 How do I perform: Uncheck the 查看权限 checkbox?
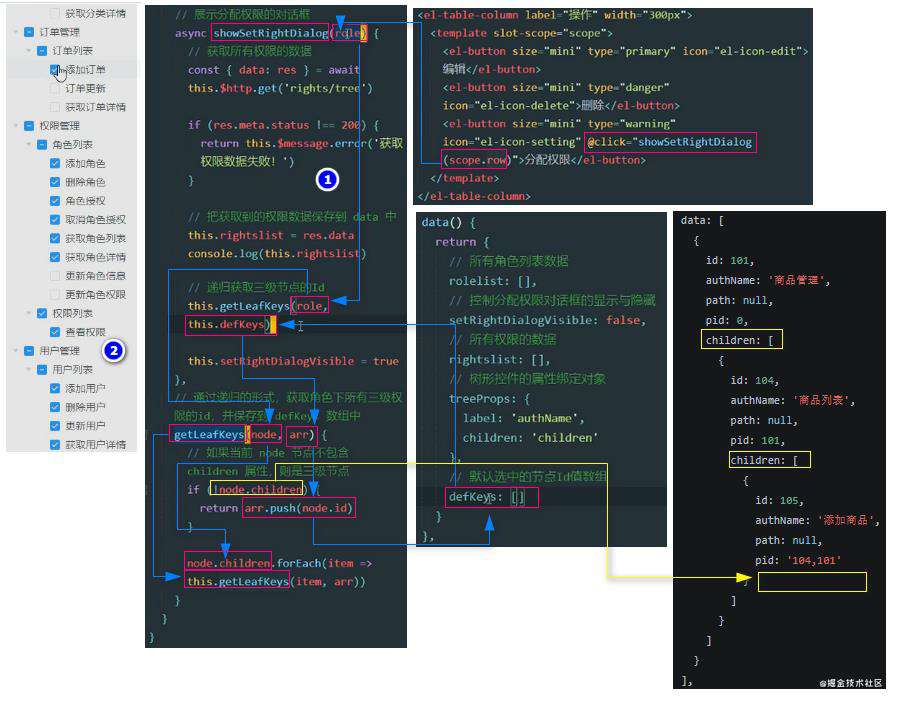55,332
